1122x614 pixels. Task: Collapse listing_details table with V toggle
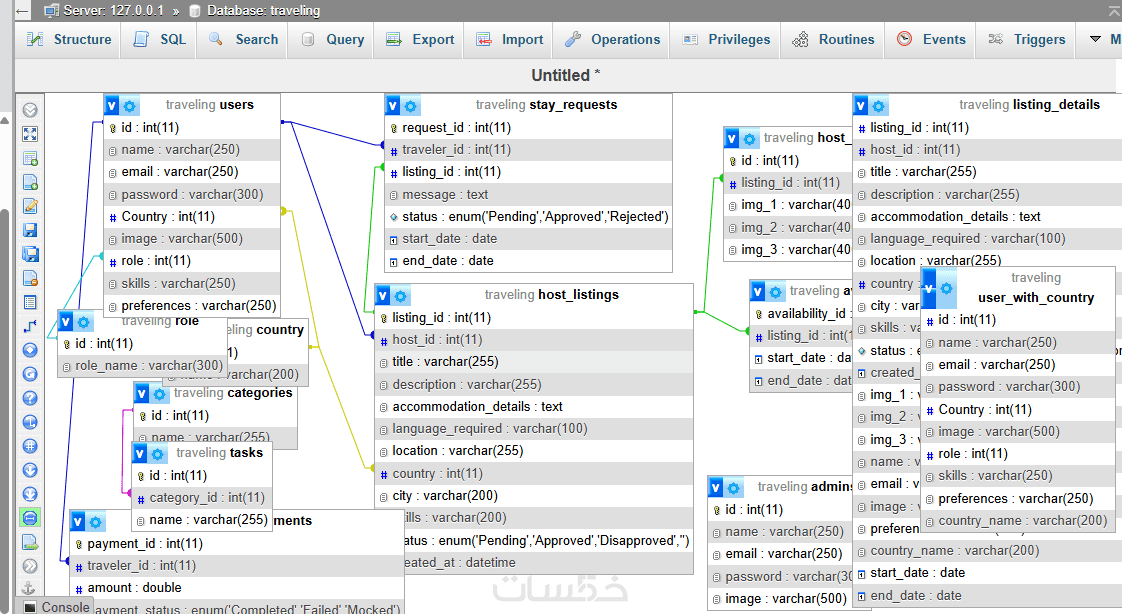(862, 106)
